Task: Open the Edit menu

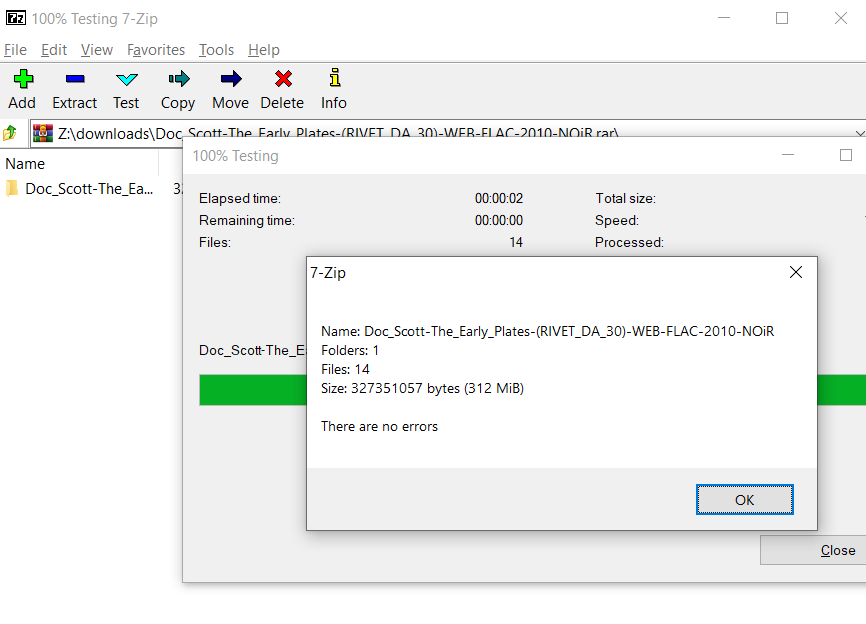Action: click(54, 50)
